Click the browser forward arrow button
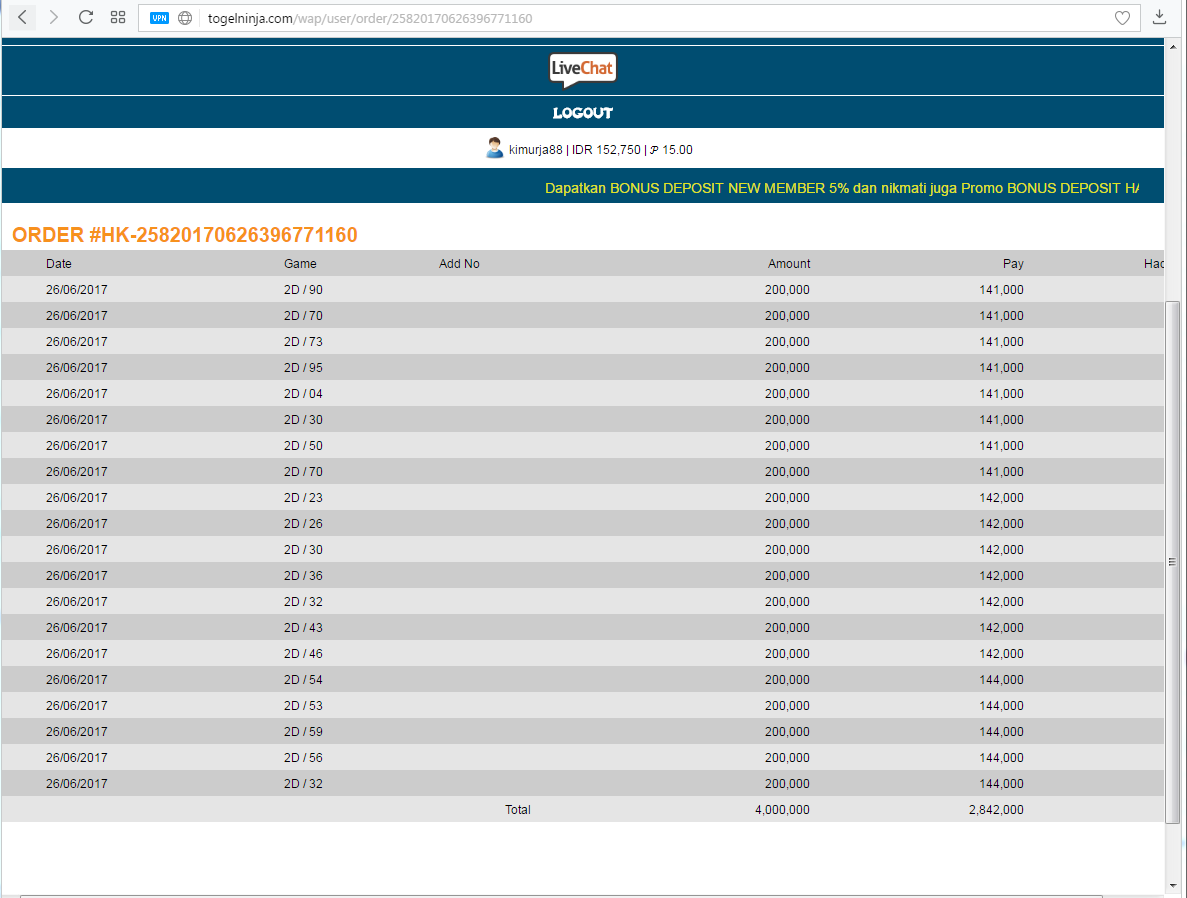Viewport: 1187px width, 898px height. 54,17
